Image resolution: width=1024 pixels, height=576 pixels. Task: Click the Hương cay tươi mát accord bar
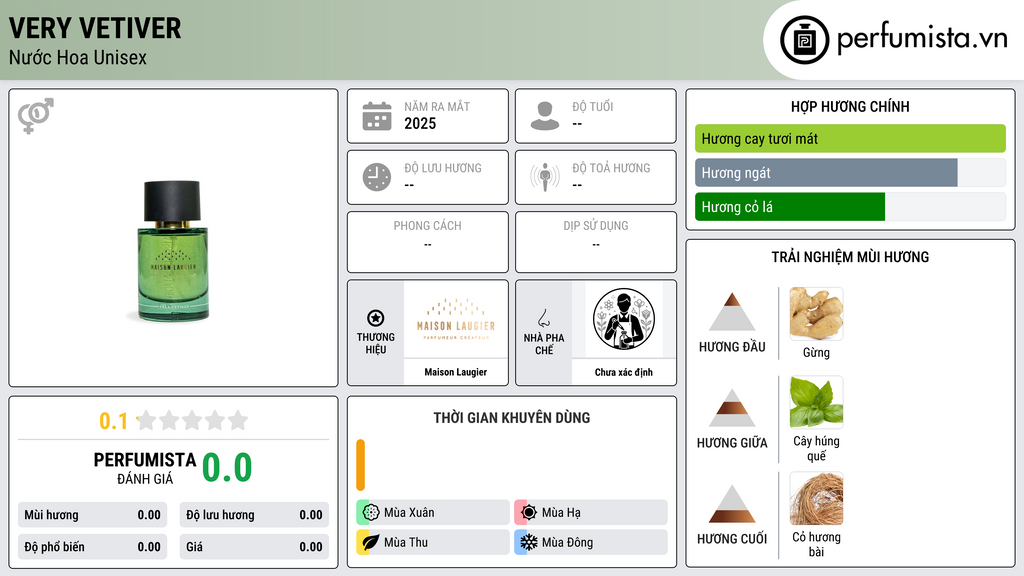(850, 138)
